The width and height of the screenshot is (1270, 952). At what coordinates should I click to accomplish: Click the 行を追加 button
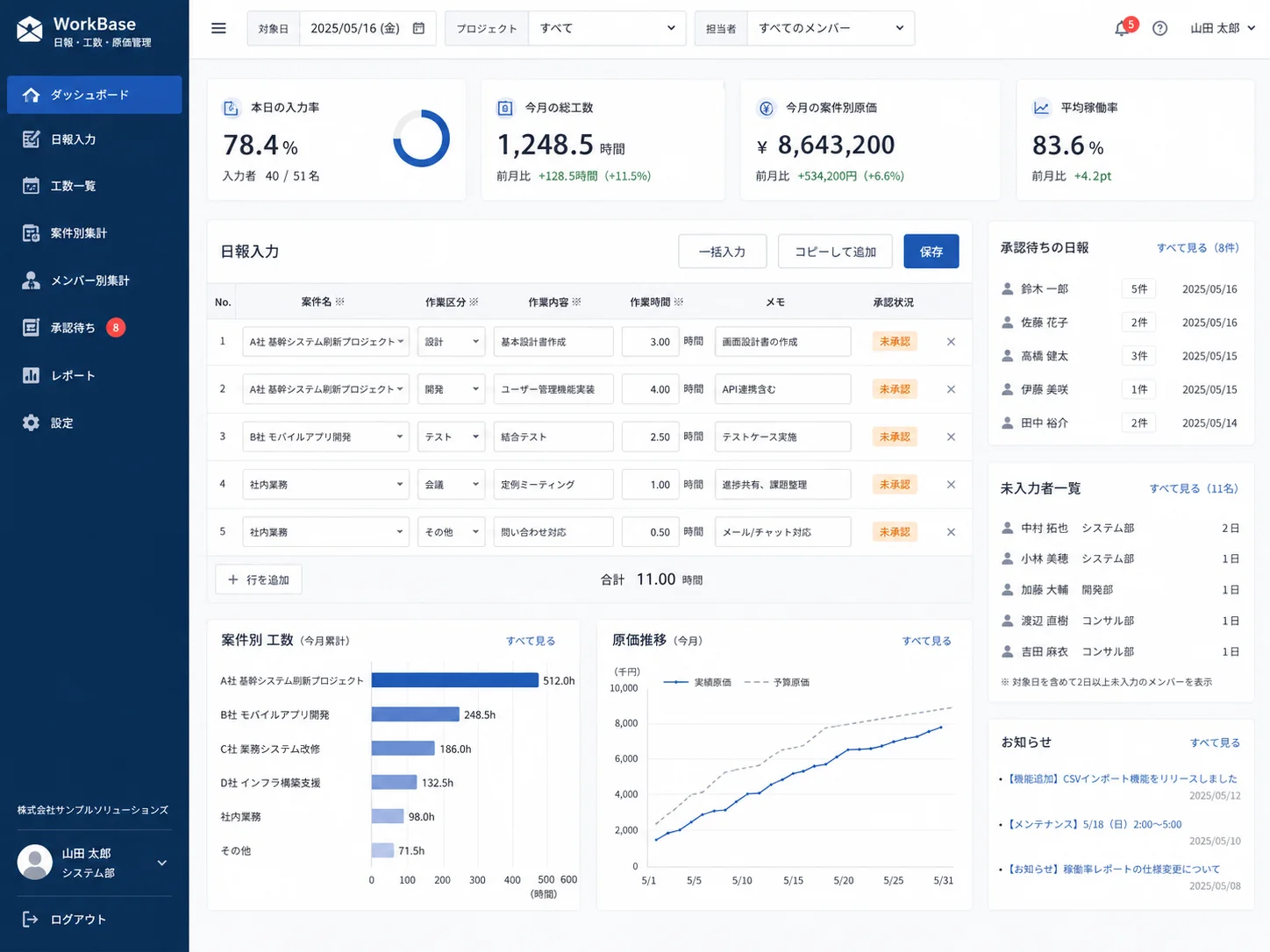259,579
